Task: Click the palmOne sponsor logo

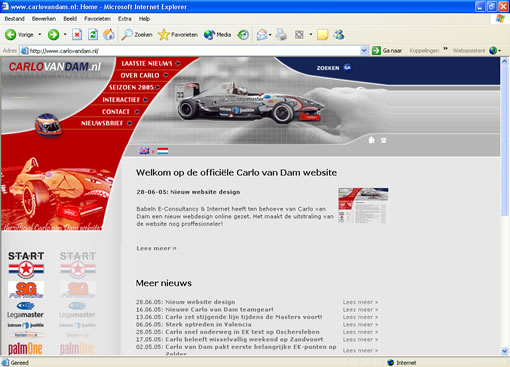Action: pyautogui.click(x=25, y=349)
